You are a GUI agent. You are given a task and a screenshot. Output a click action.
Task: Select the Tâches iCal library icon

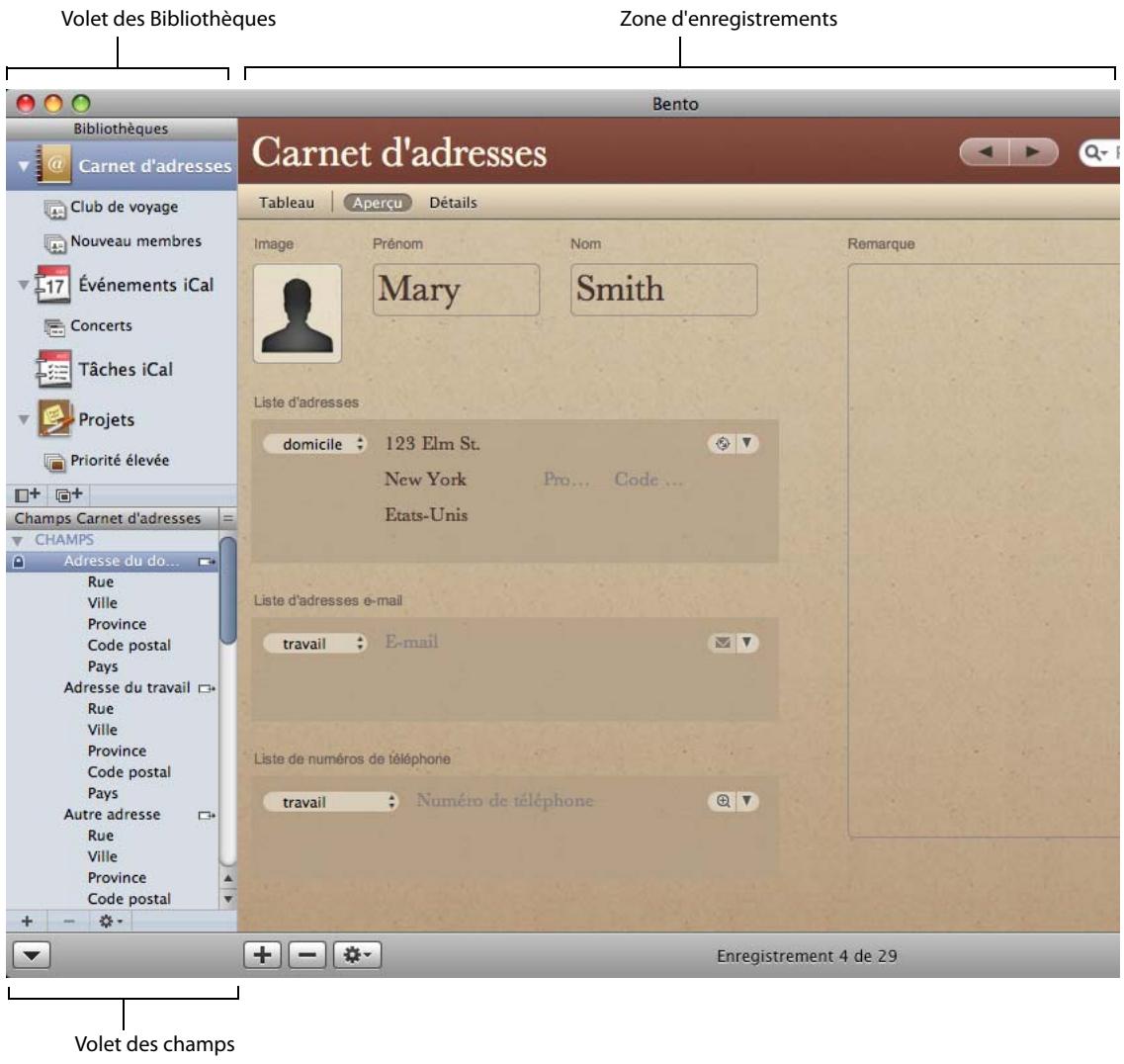coord(53,369)
